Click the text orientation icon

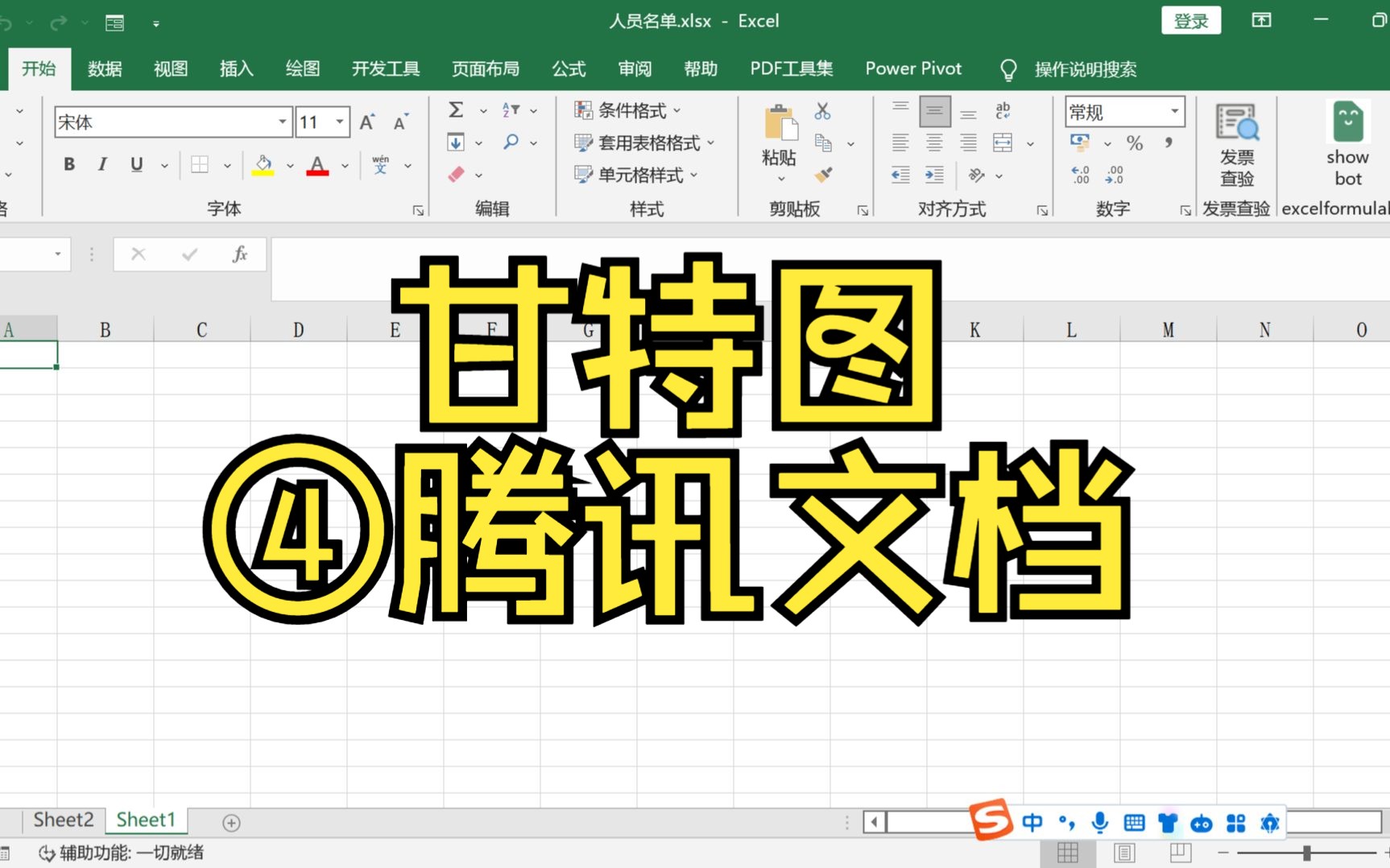click(x=976, y=175)
